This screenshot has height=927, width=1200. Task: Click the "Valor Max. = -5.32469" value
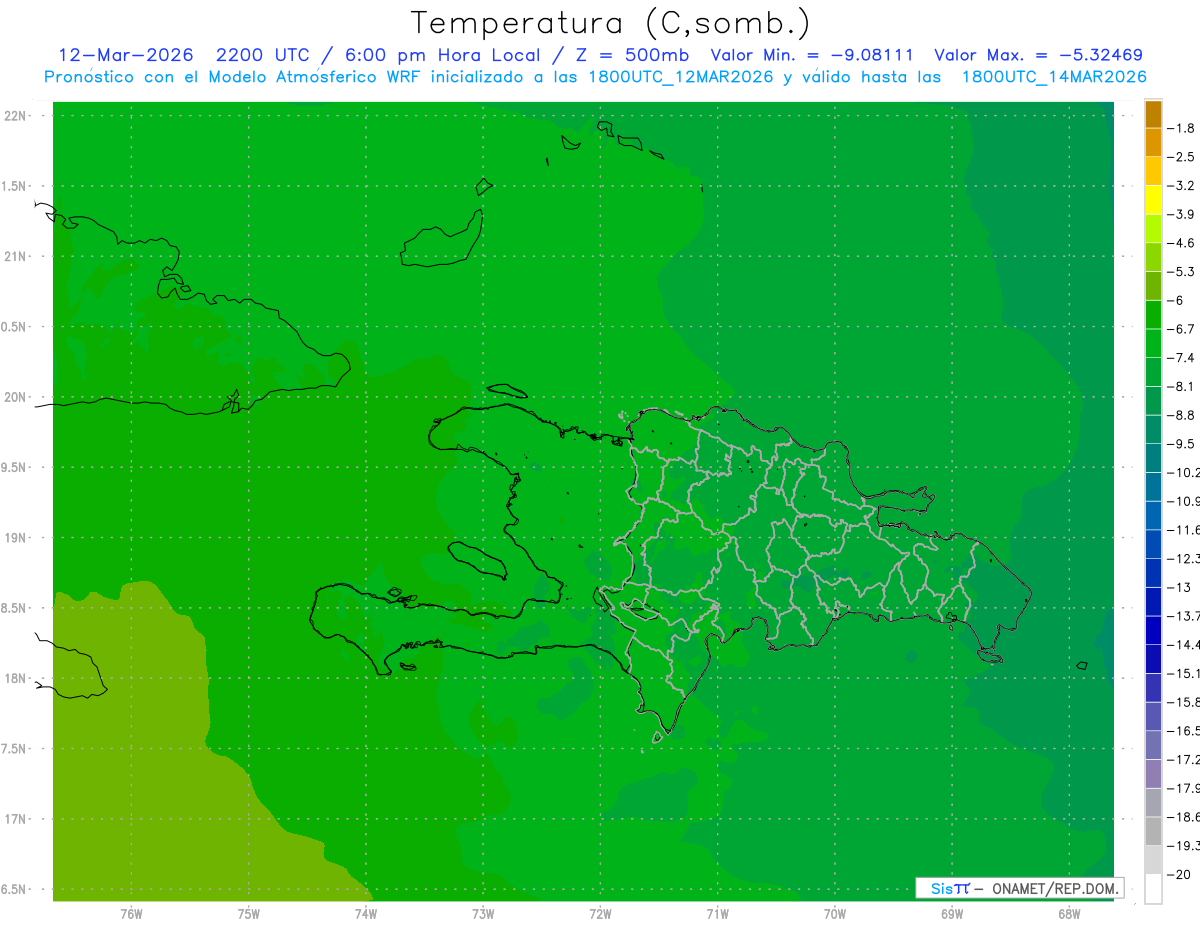pos(1038,55)
